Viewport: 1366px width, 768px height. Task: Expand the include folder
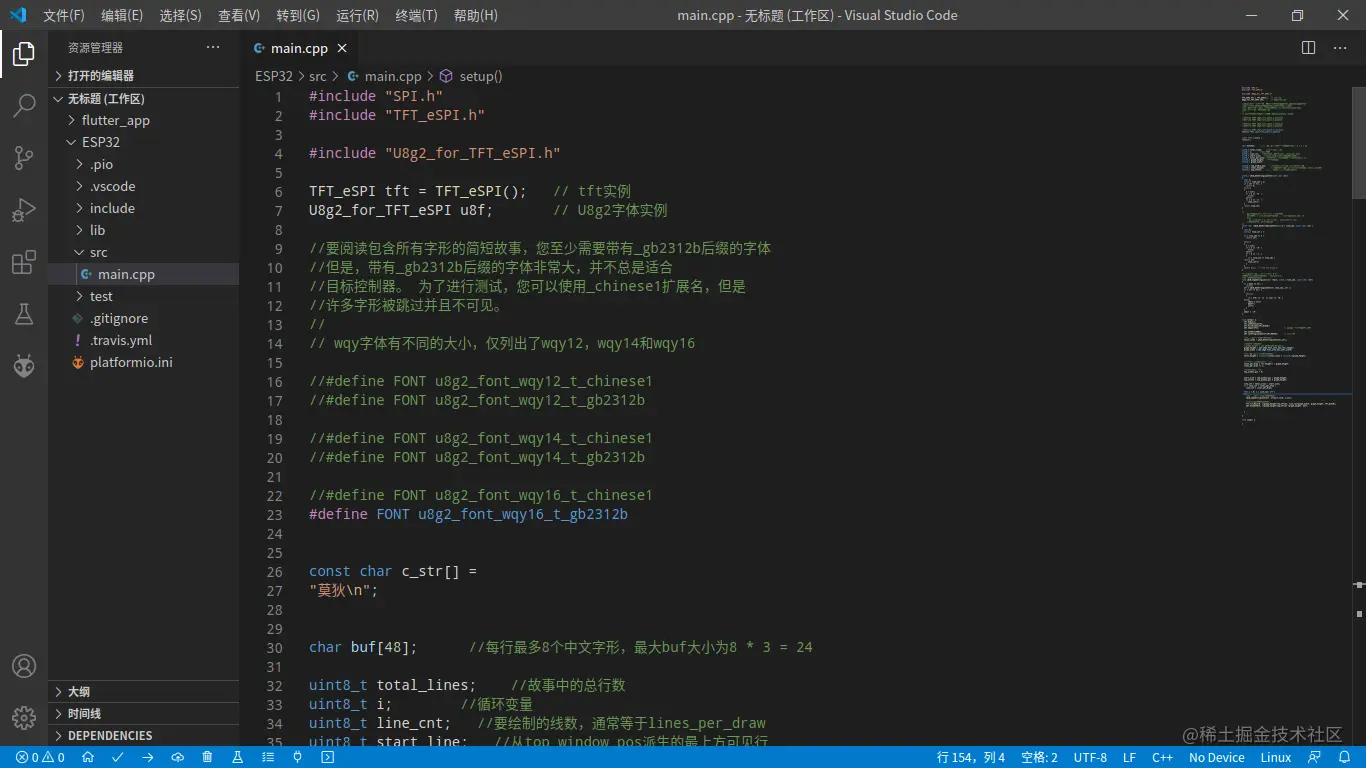(x=144, y=208)
